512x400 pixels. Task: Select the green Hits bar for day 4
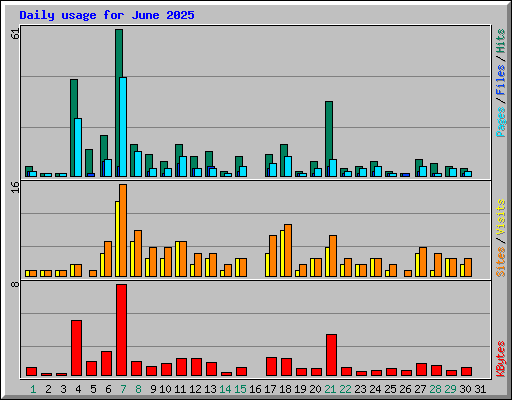74,128
